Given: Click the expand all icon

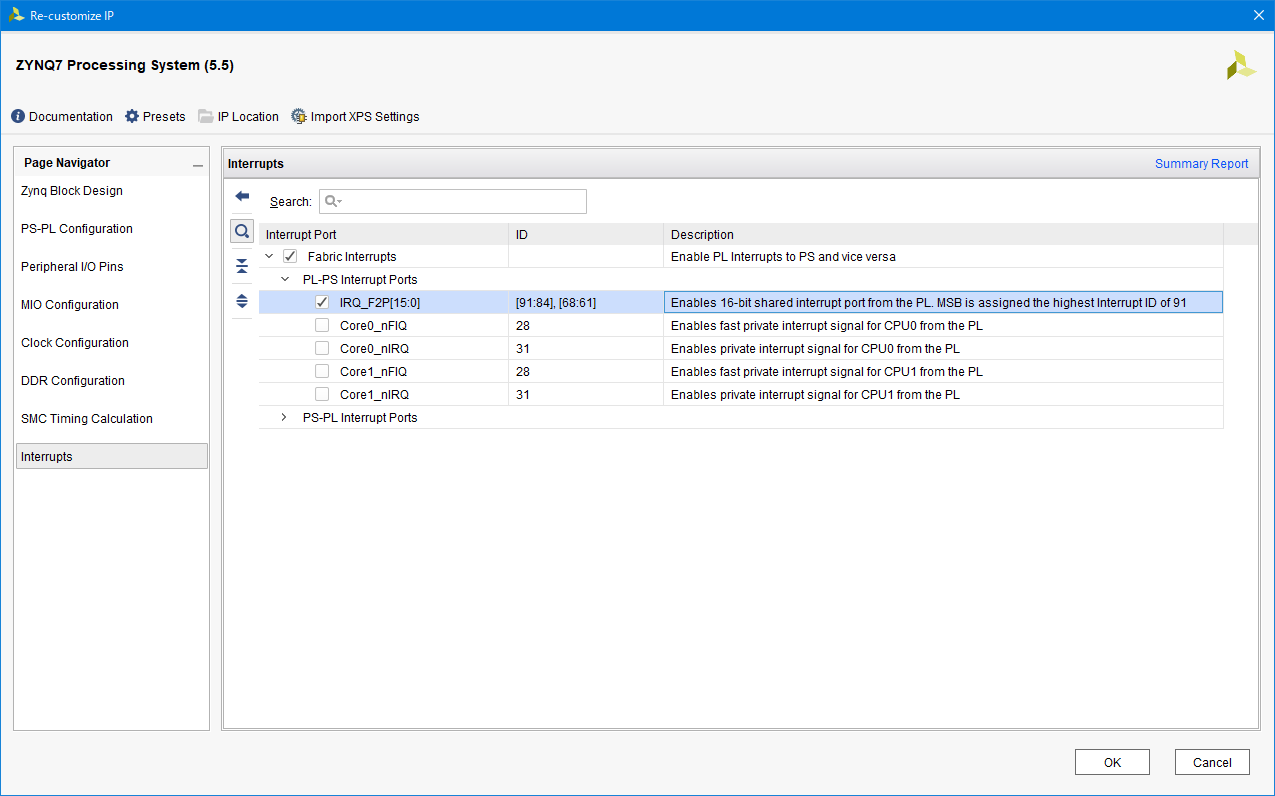Looking at the screenshot, I should click(242, 301).
